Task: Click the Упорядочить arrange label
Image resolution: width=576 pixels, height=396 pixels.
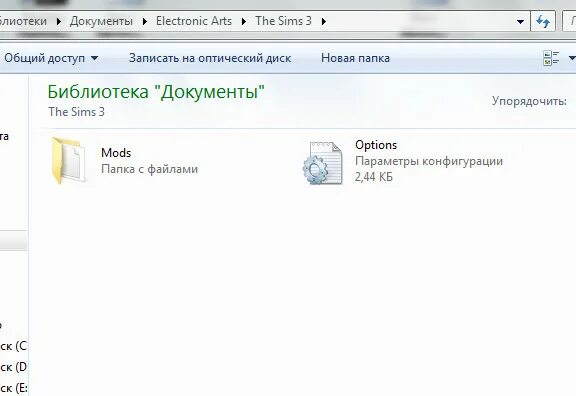Action: coord(529,101)
